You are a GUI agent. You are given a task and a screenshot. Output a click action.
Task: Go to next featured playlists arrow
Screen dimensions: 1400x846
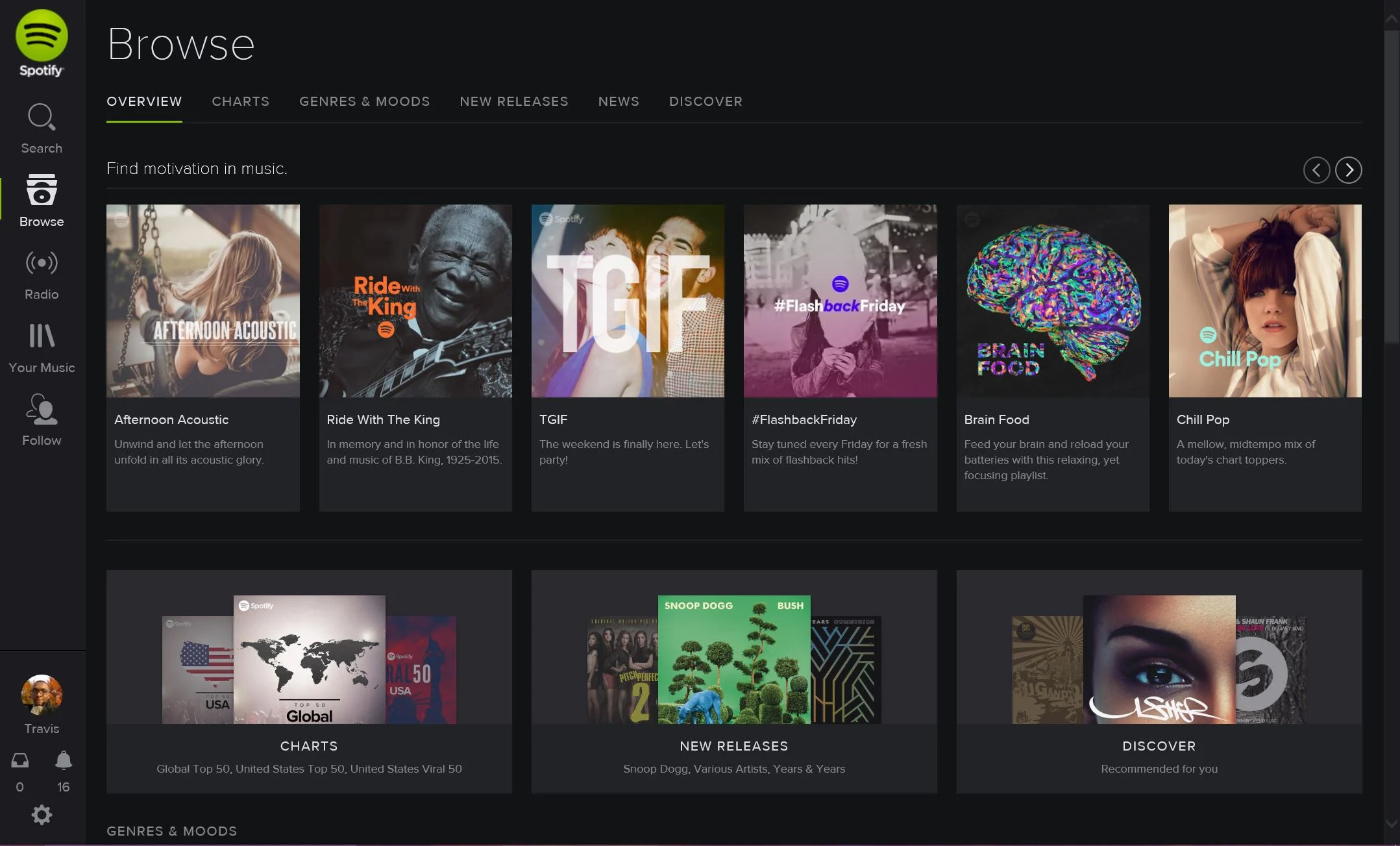point(1348,170)
